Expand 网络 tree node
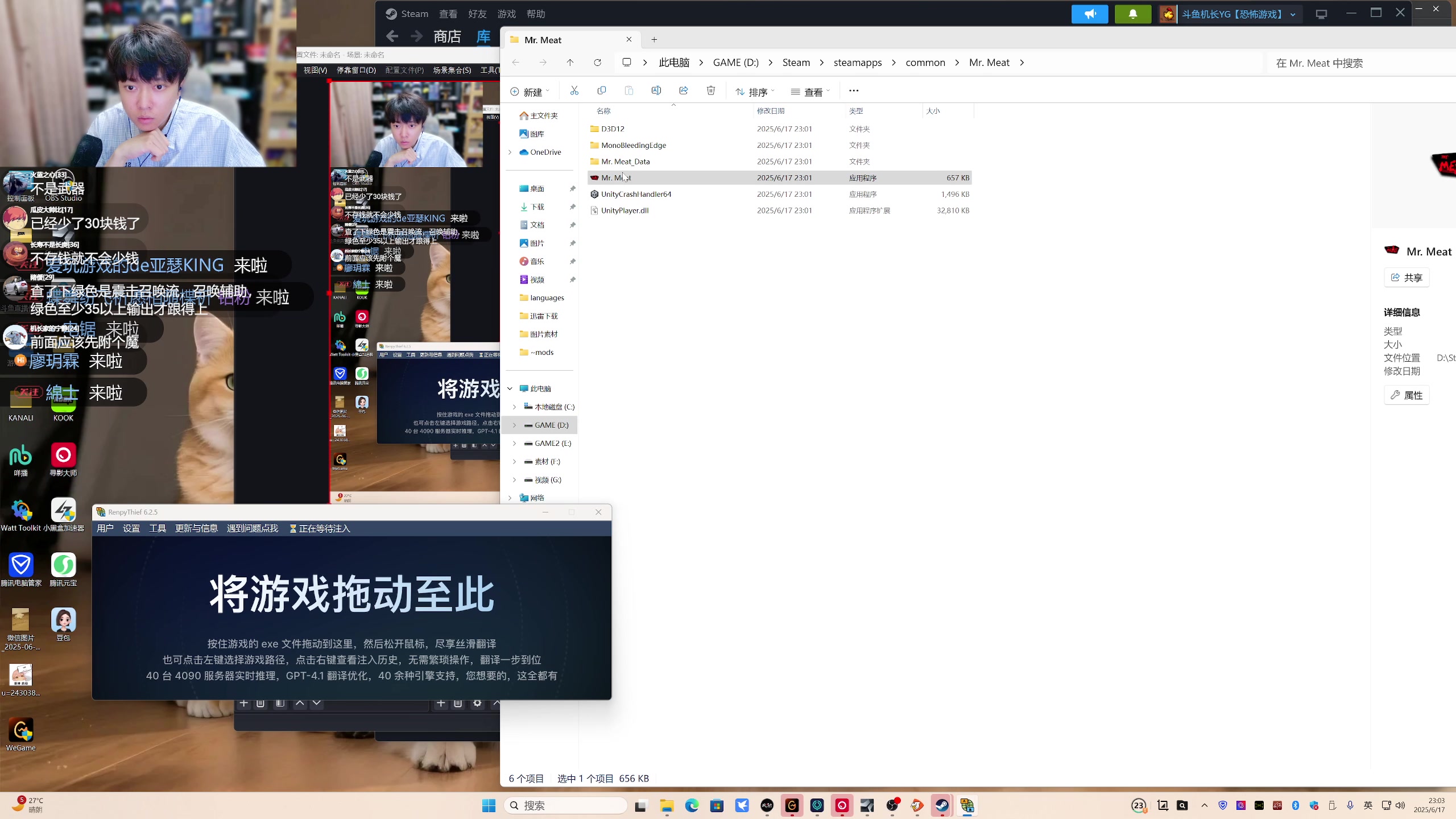Screen dimensions: 1456x819 (510, 498)
